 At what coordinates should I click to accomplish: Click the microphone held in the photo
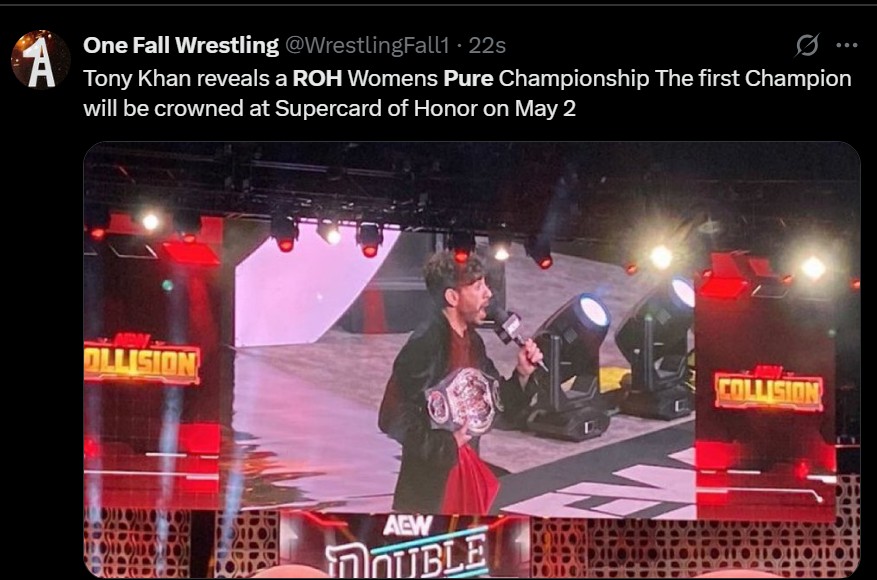click(512, 331)
